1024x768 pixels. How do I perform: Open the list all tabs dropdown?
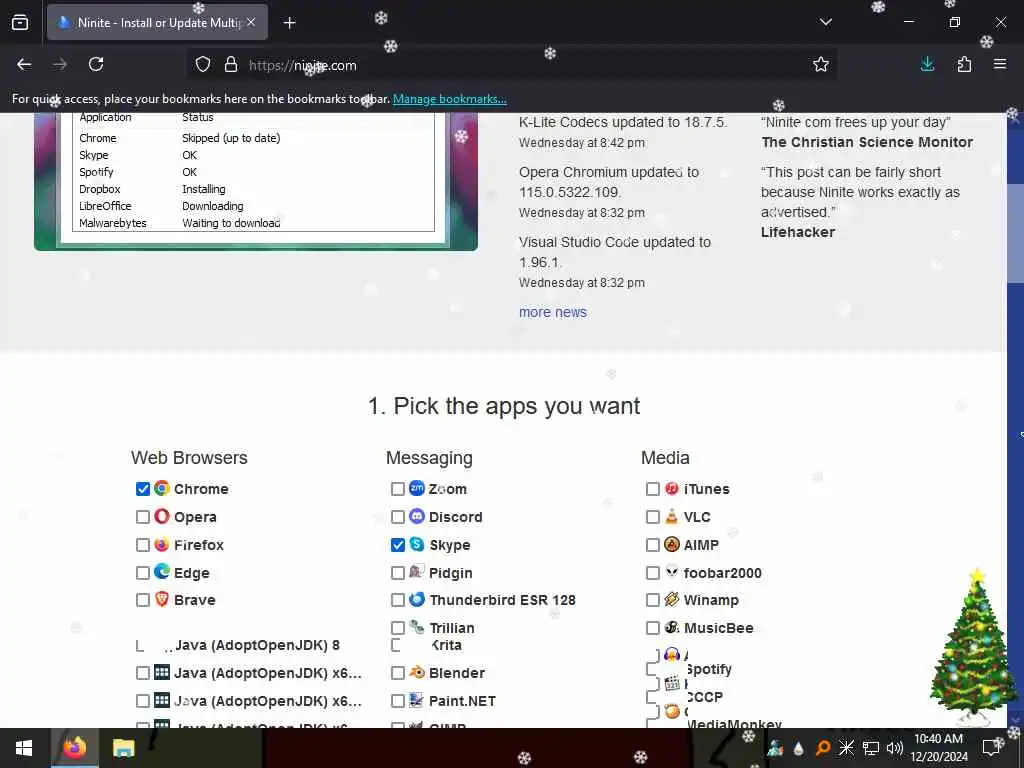[x=825, y=22]
